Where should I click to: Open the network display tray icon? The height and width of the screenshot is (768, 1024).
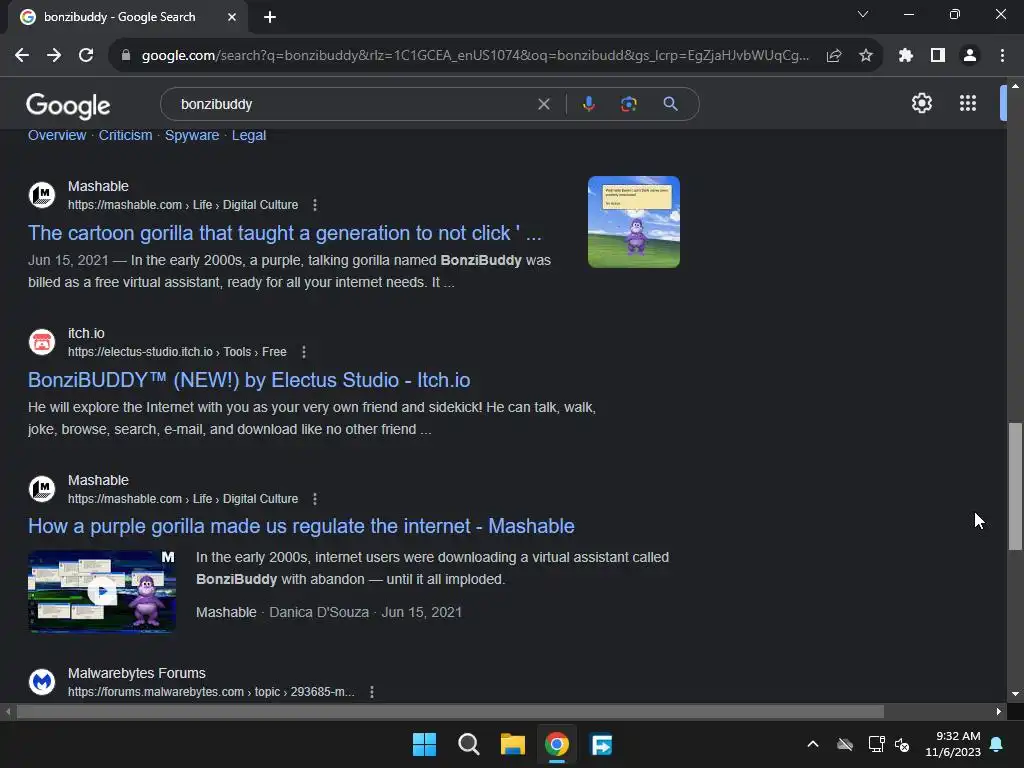point(876,744)
